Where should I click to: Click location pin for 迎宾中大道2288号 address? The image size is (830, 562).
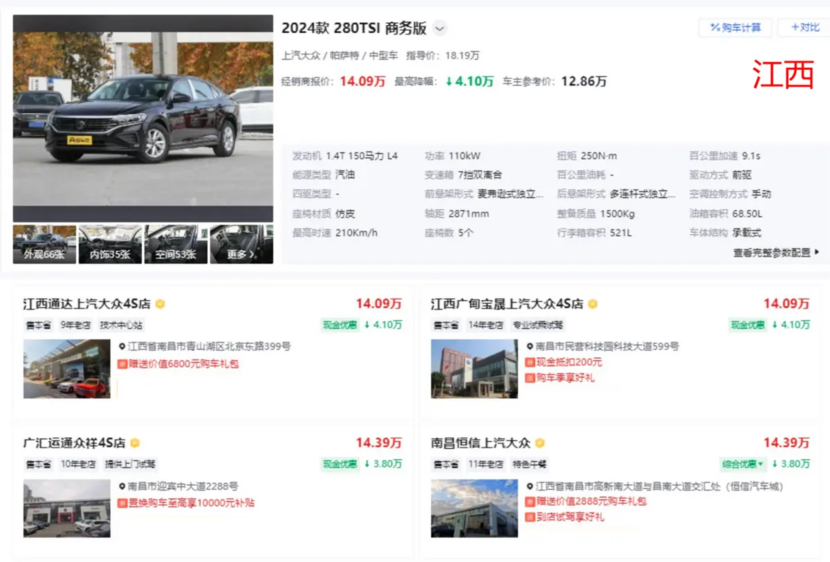pos(122,486)
